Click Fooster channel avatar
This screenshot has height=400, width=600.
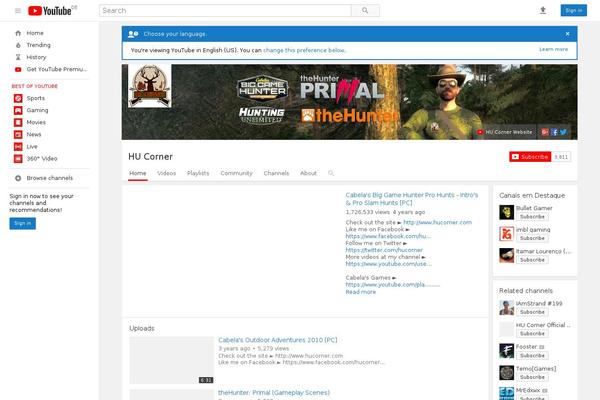(507, 351)
